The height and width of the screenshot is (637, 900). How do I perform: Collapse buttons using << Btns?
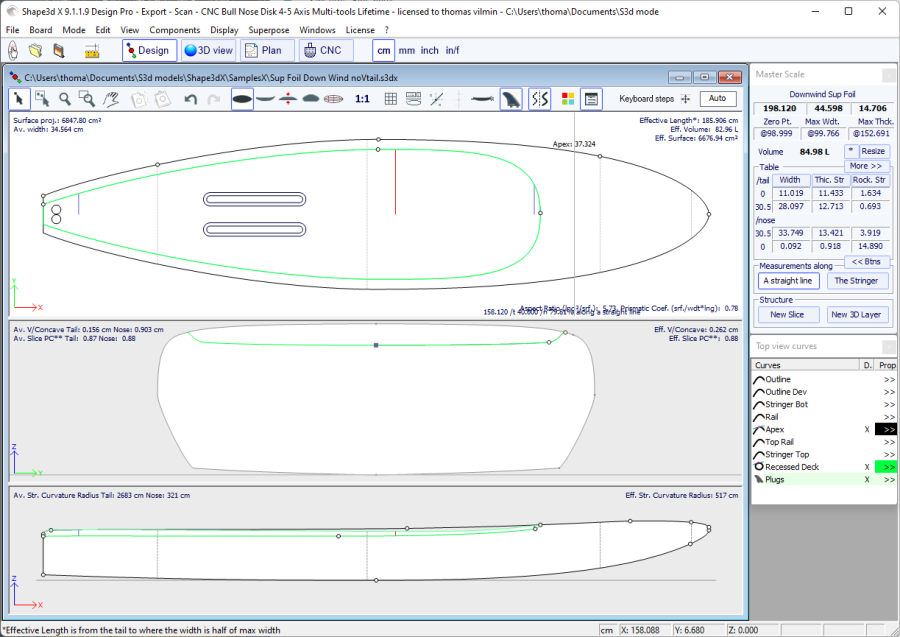(x=866, y=262)
